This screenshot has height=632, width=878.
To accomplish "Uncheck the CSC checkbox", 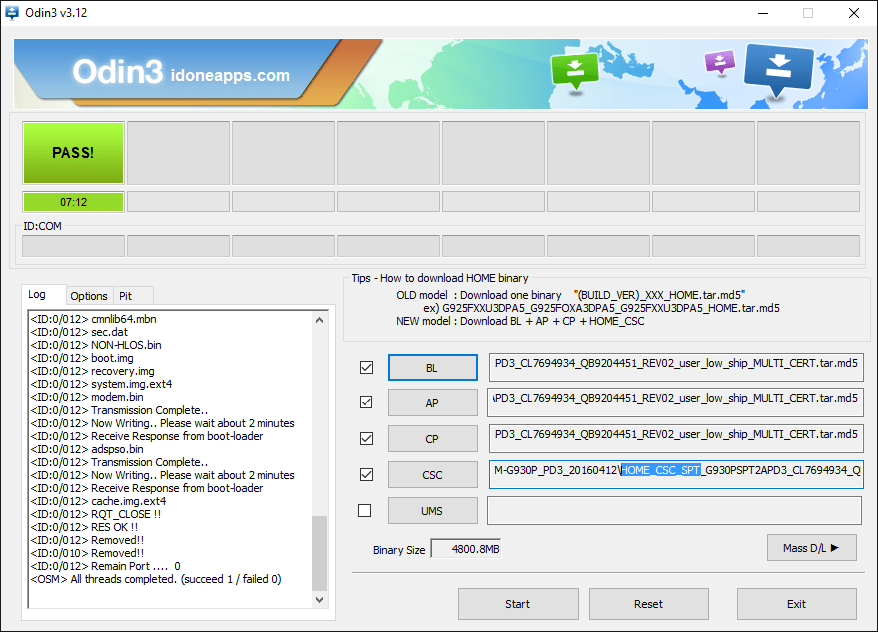I will tap(366, 474).
